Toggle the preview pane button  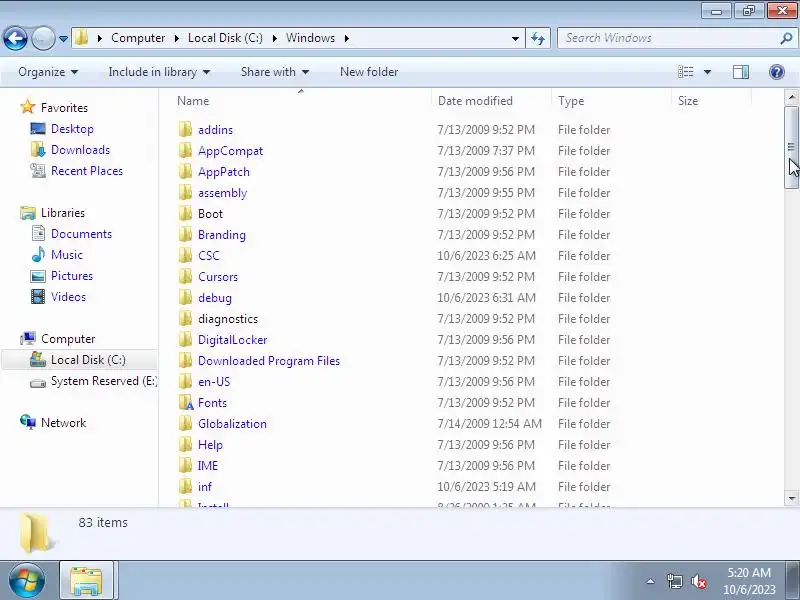(x=741, y=72)
